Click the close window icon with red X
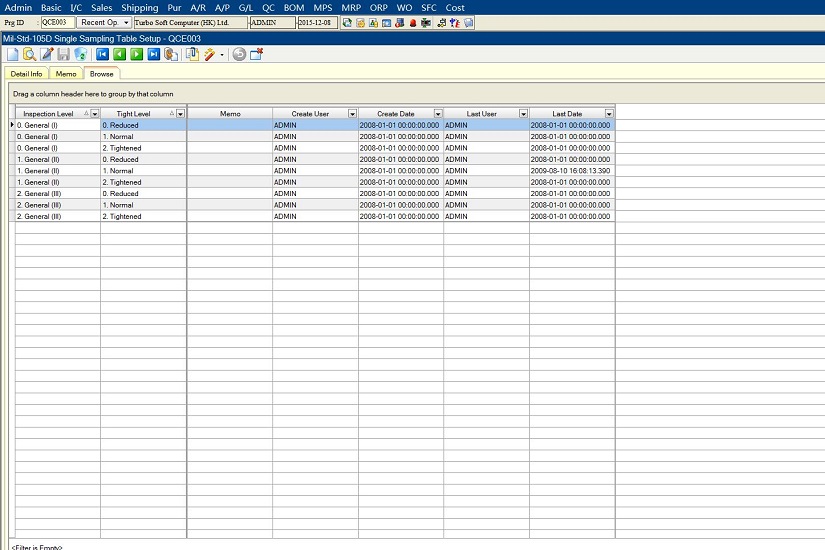The height and width of the screenshot is (550, 825). 257,54
